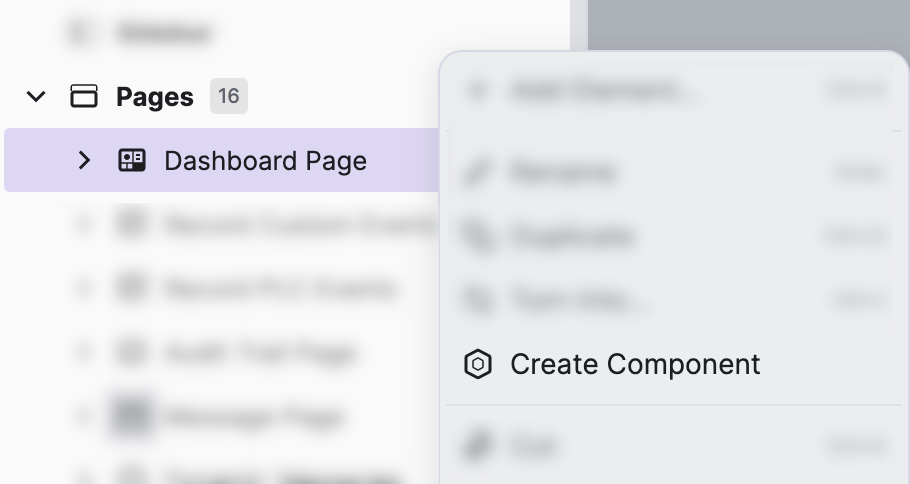Screen dimensions: 910x484
Task: Click the Cut menu entry's icon
Action: tap(476, 445)
